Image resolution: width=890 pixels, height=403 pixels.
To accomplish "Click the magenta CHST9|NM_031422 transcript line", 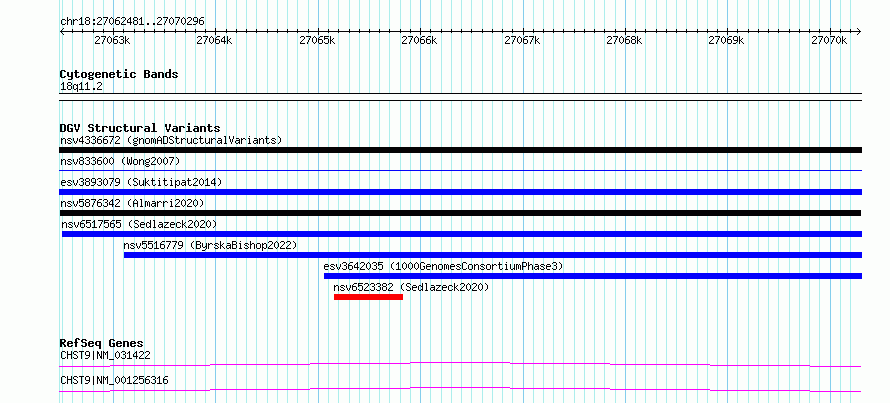I will [460, 364].
